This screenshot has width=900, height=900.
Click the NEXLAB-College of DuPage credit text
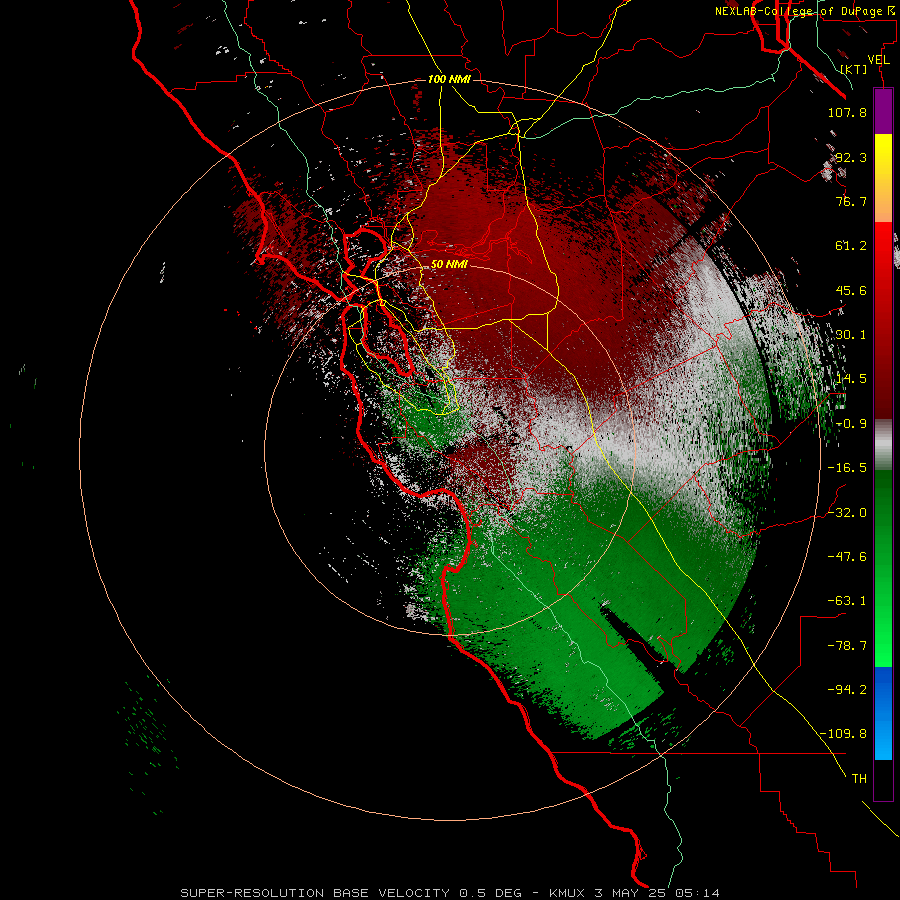(x=799, y=11)
